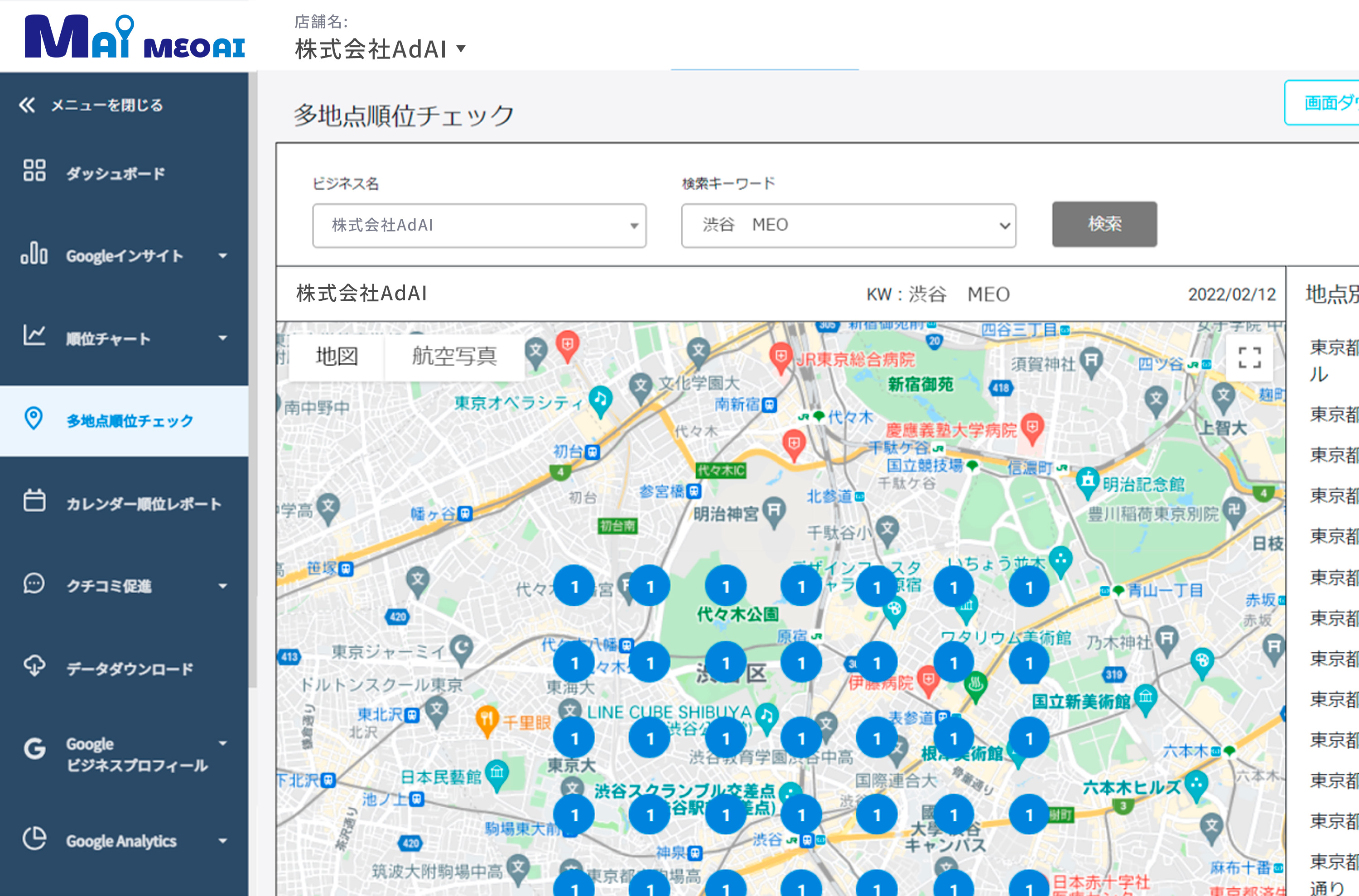Toggle fullscreen map view icon
Screen dimensions: 1359x896
(x=1249, y=358)
